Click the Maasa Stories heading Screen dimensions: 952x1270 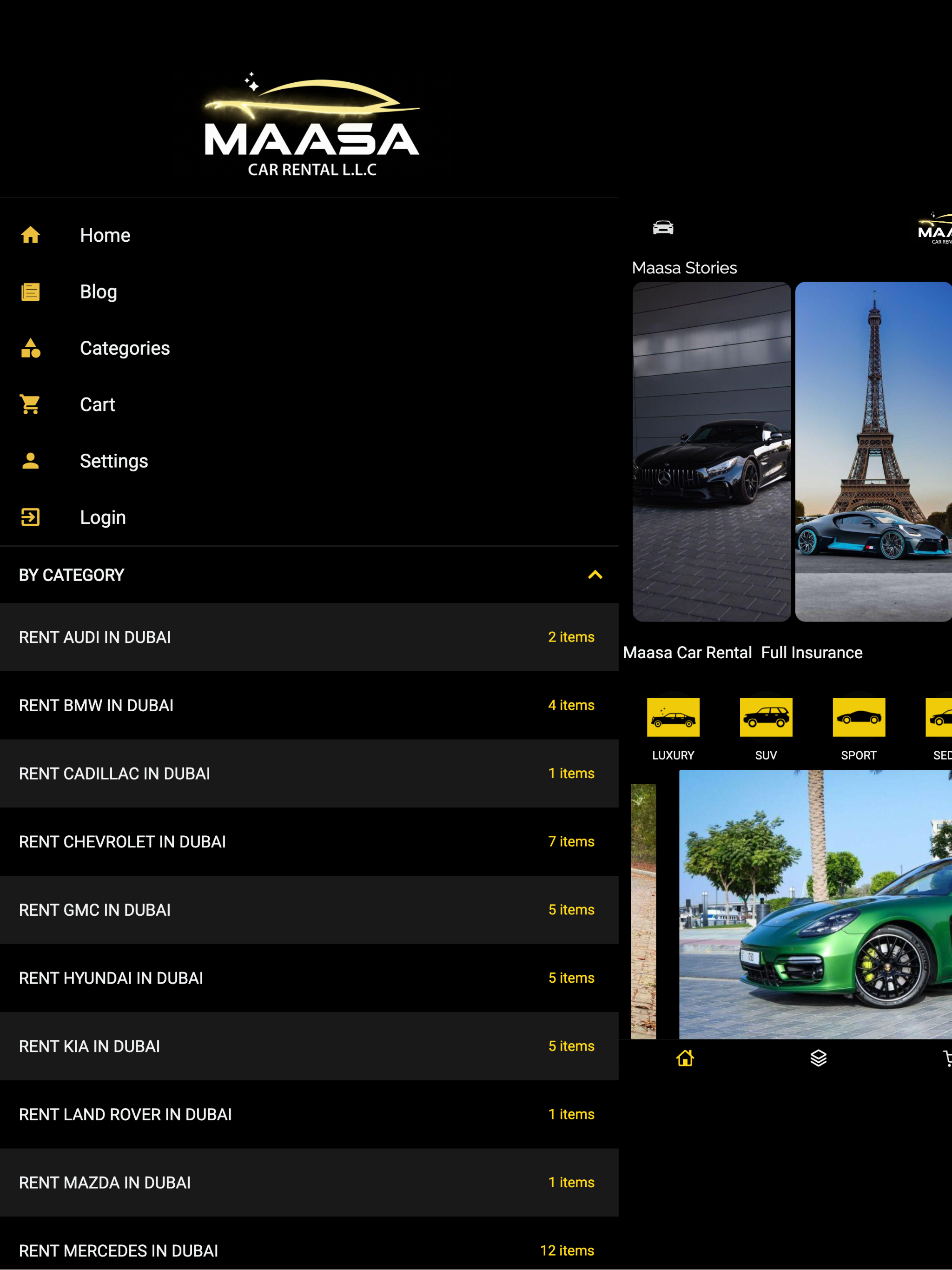[x=684, y=268]
